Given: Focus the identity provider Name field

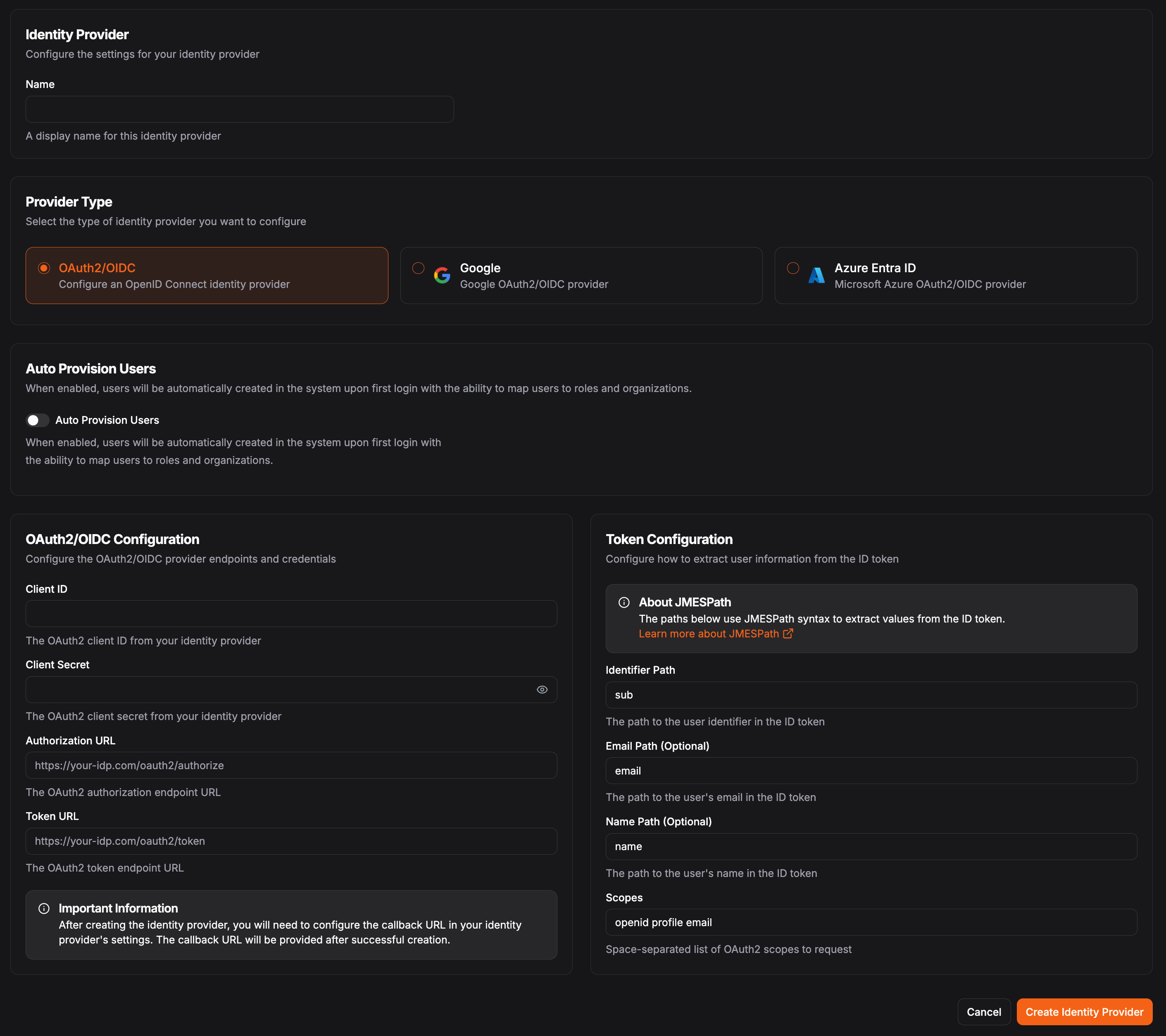Looking at the screenshot, I should (240, 109).
